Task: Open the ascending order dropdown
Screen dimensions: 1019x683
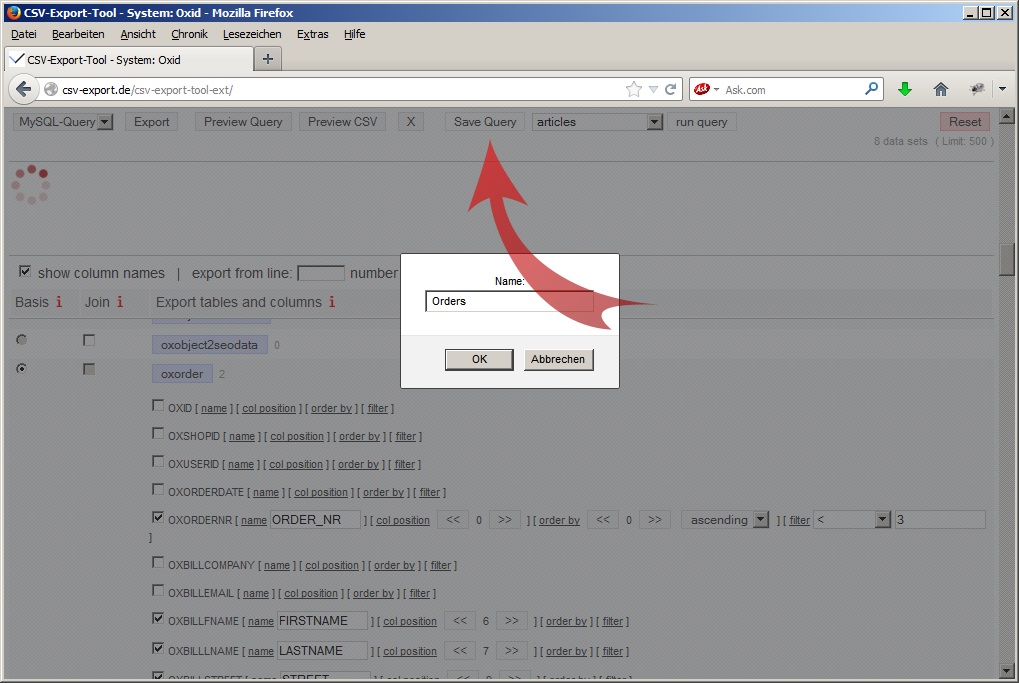Action: pyautogui.click(x=725, y=520)
